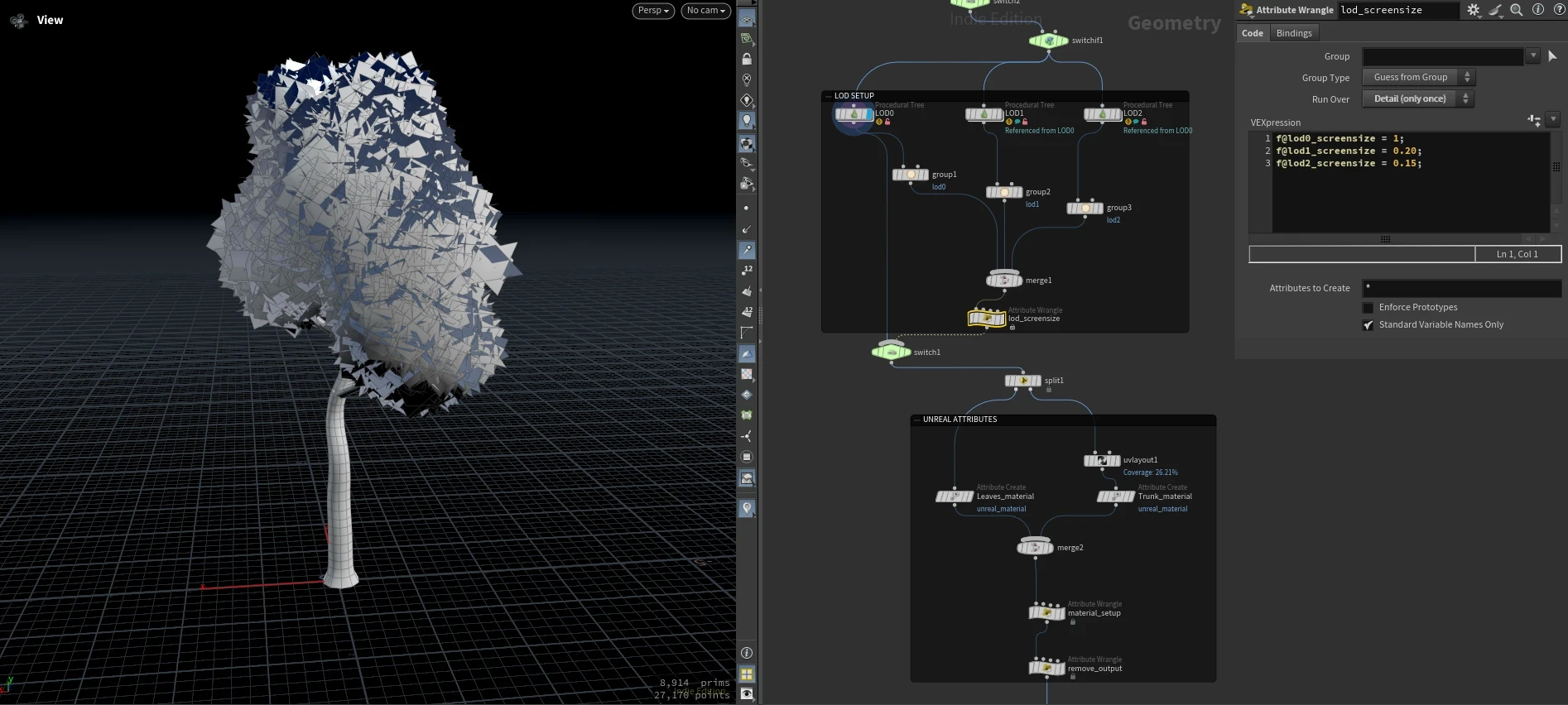The image size is (1568, 705).
Task: Select the uvlayout1 node
Action: coord(1102,460)
